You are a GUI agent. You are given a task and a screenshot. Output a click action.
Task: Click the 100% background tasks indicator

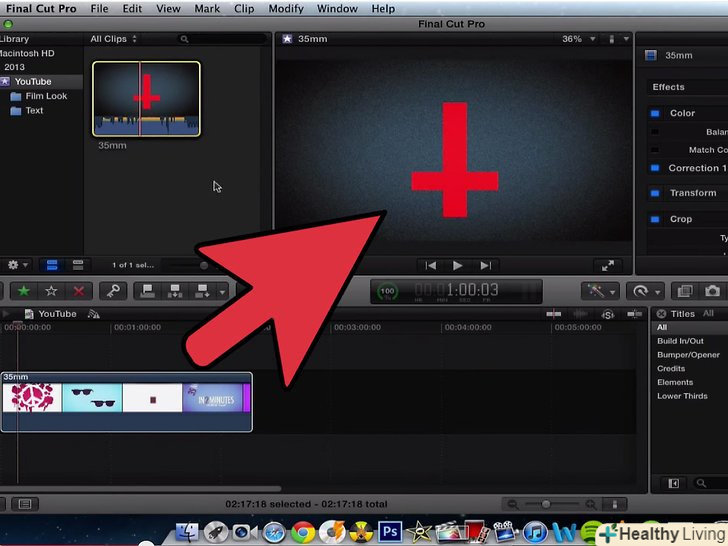387,292
